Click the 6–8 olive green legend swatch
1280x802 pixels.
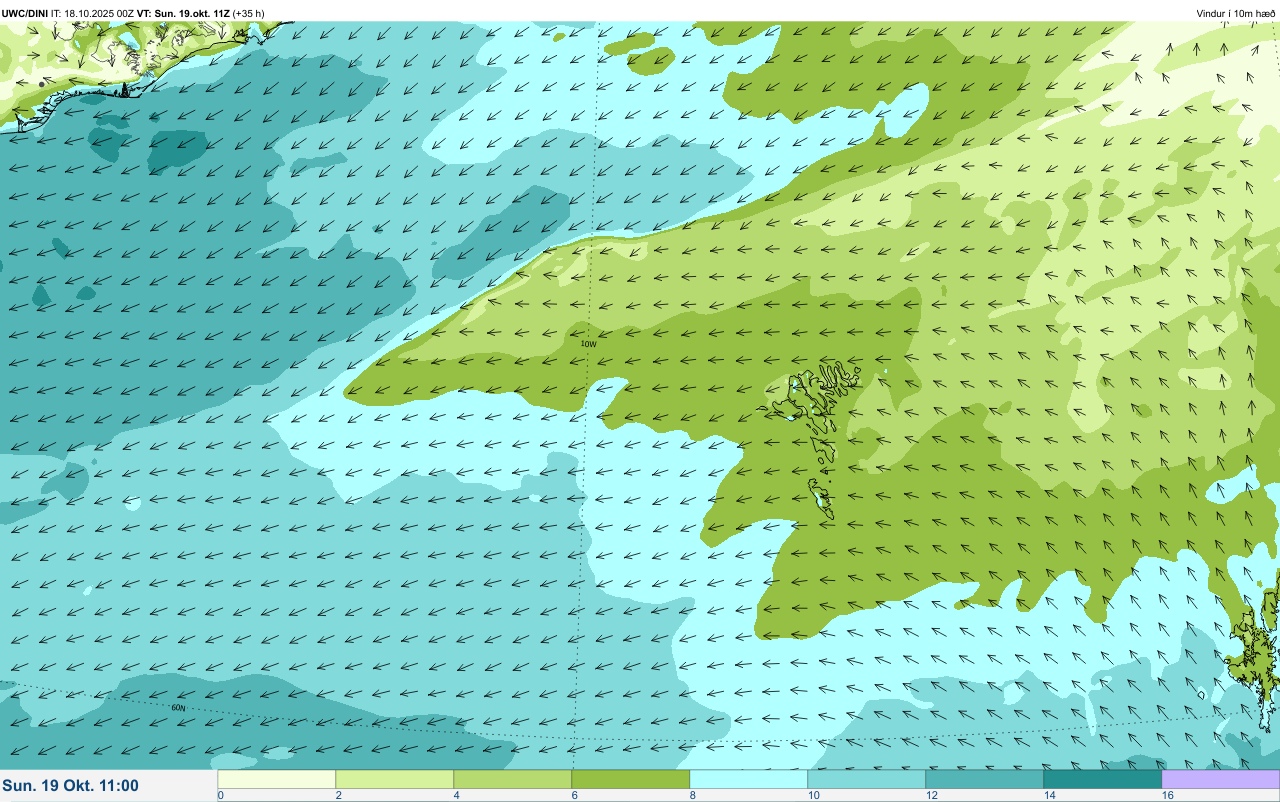[x=631, y=778]
